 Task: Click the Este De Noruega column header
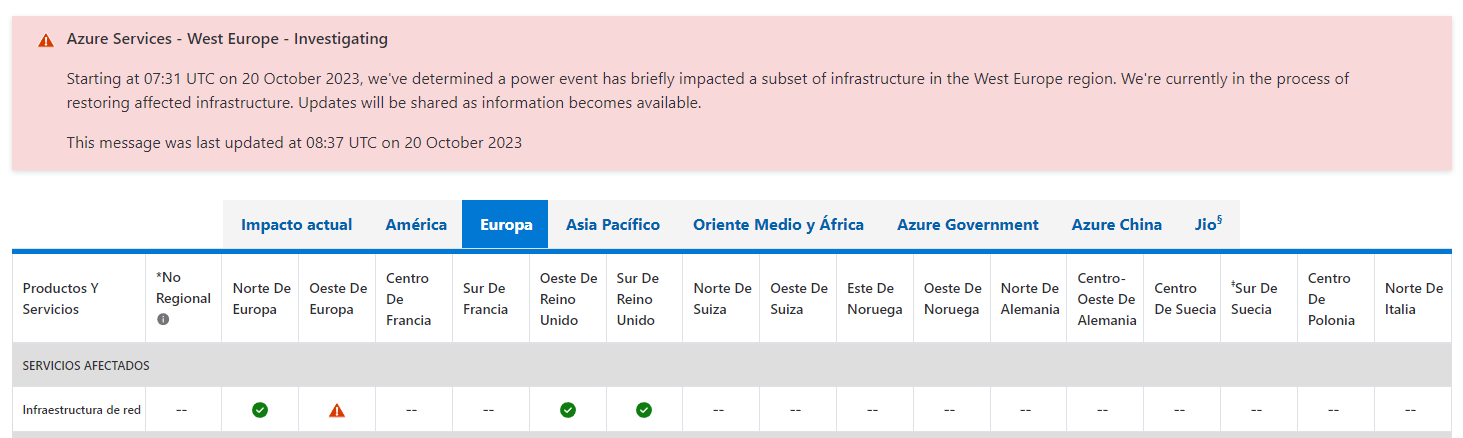tap(875, 299)
